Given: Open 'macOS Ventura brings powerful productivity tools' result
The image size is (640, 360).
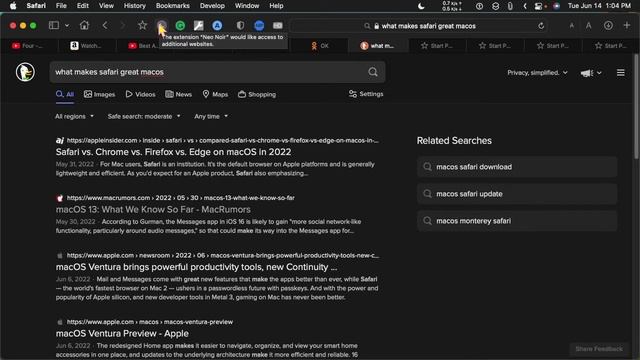Looking at the screenshot, I should [196, 267].
